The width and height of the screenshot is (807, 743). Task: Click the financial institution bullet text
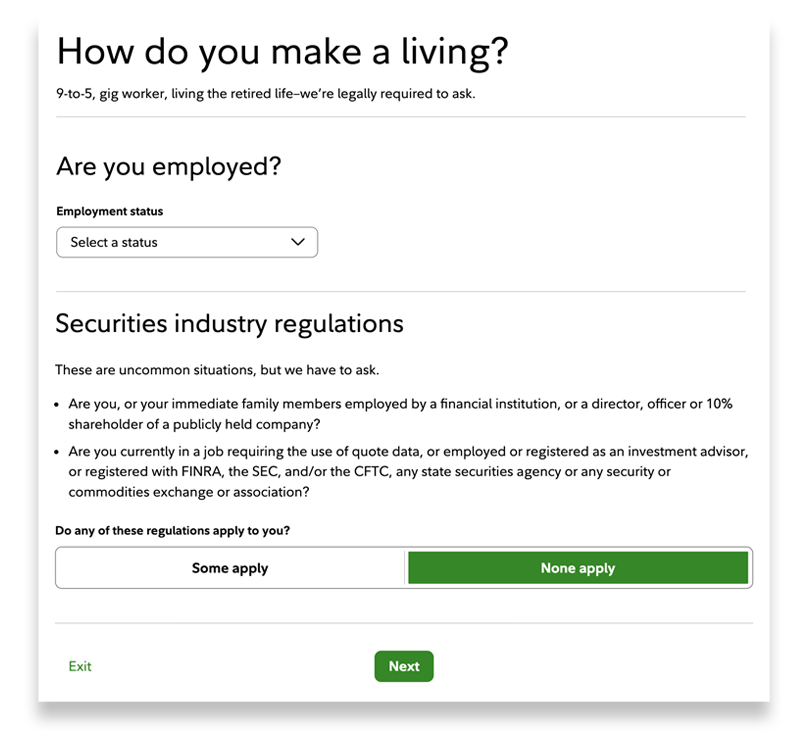pos(400,403)
